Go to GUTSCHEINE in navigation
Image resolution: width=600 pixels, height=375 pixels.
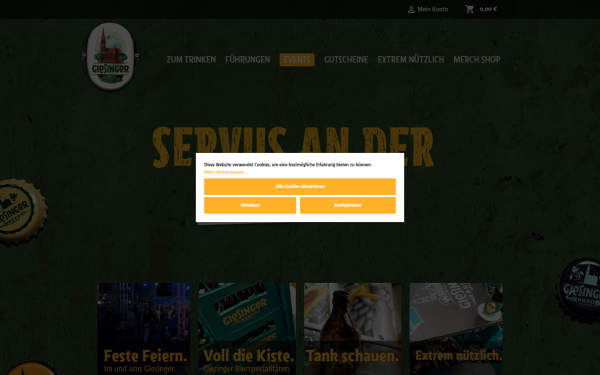pos(346,60)
